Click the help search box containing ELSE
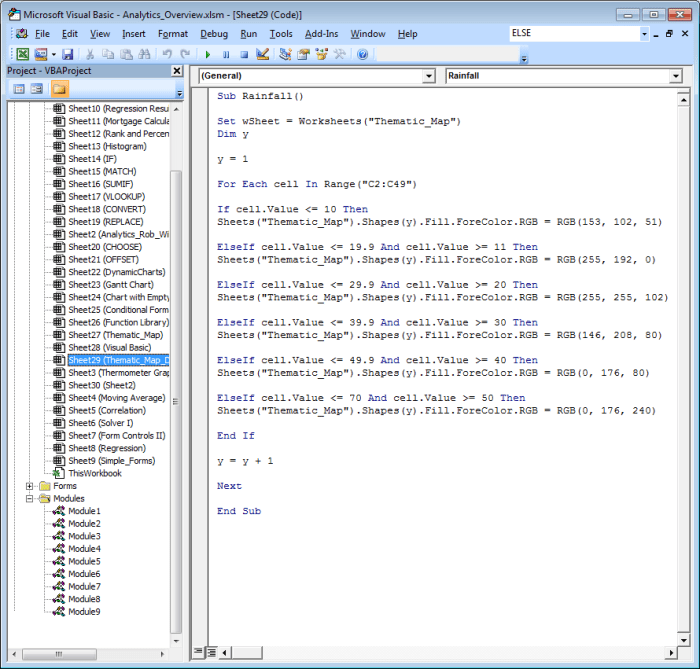Screen dimensions: 700x669 [575, 33]
